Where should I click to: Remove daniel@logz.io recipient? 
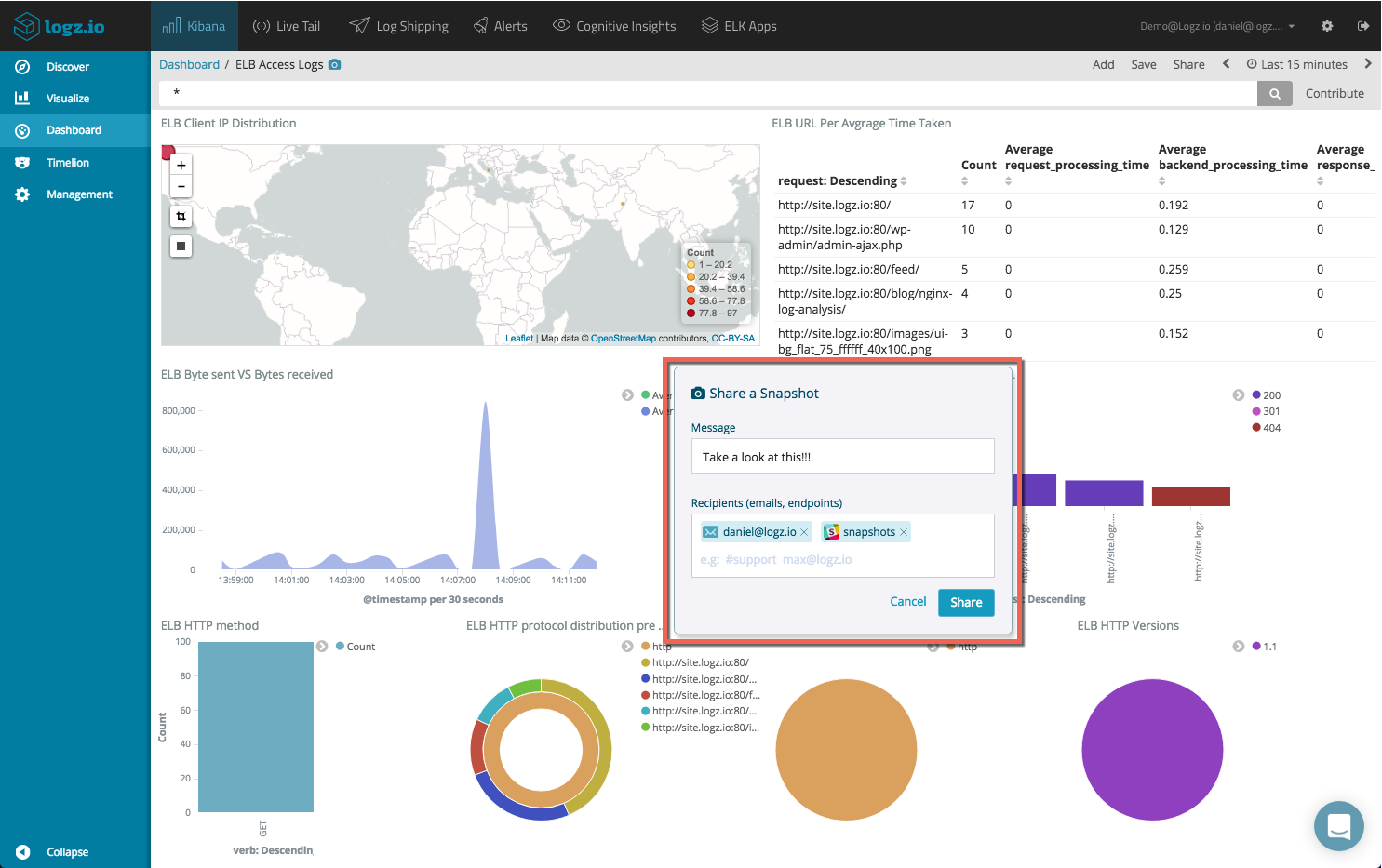tap(804, 532)
